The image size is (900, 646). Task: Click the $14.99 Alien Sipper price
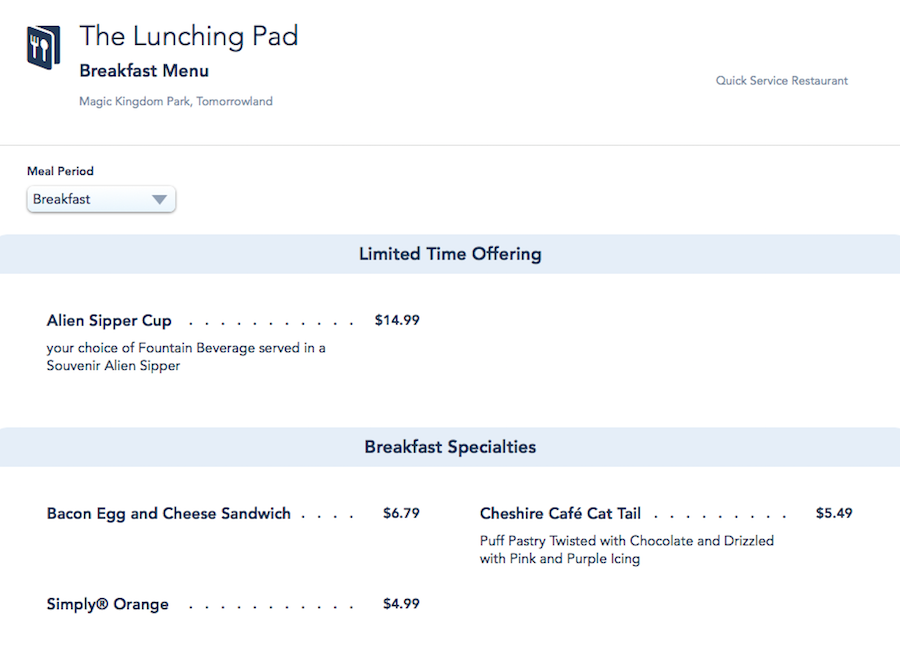coord(397,321)
